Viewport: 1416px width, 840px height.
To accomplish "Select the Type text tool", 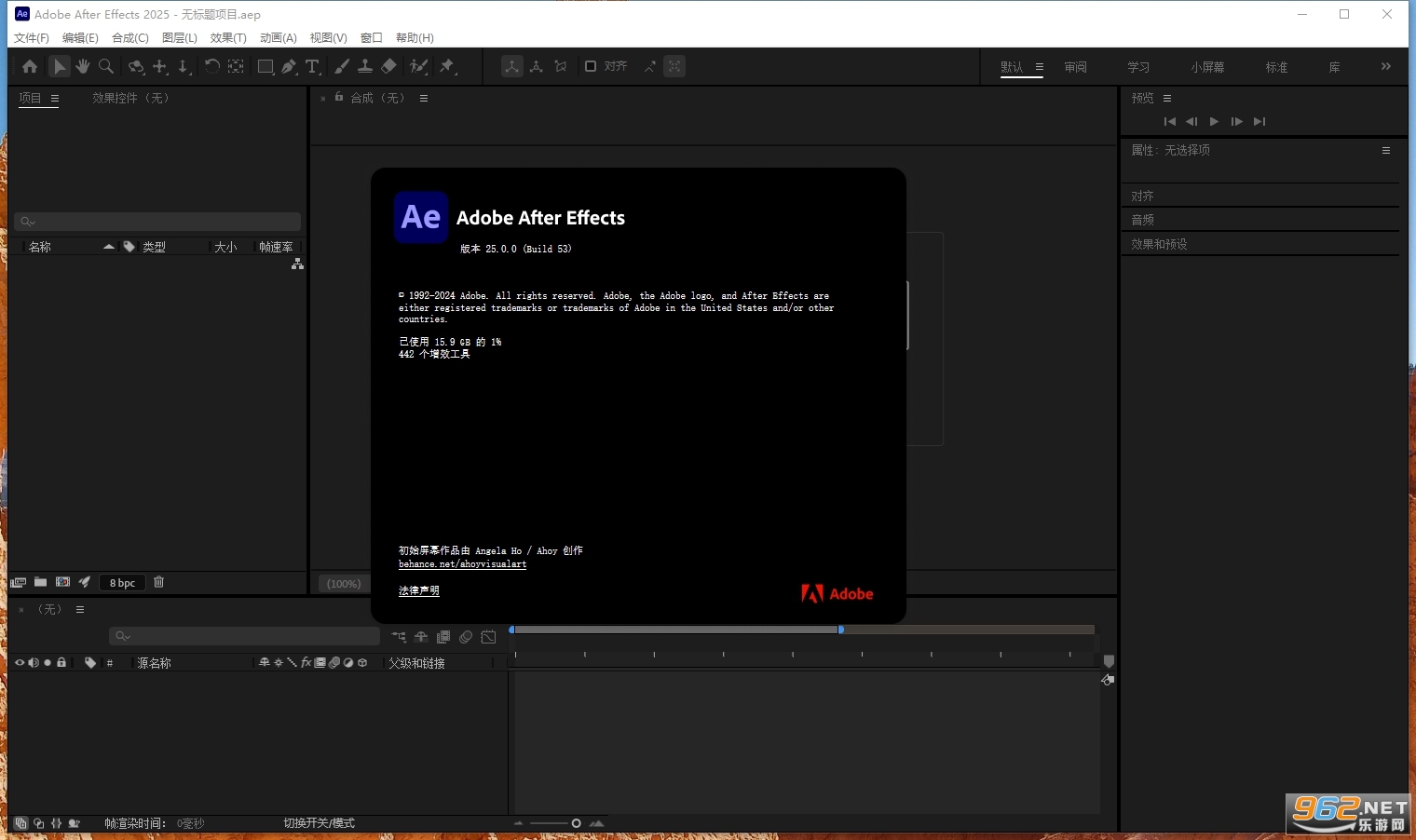I will 312,66.
